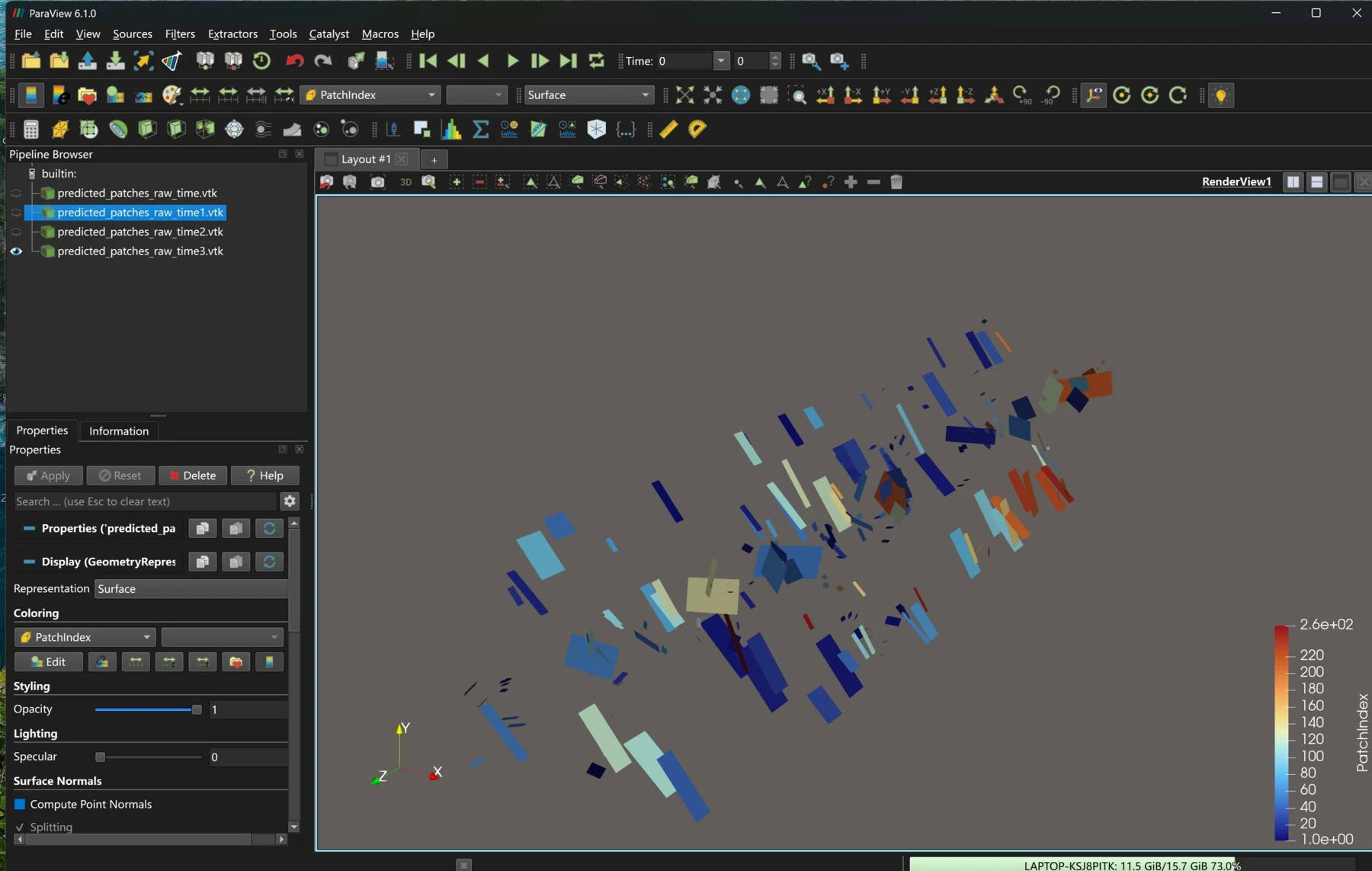Toggle Compute Point Normals checkbox

coord(21,804)
